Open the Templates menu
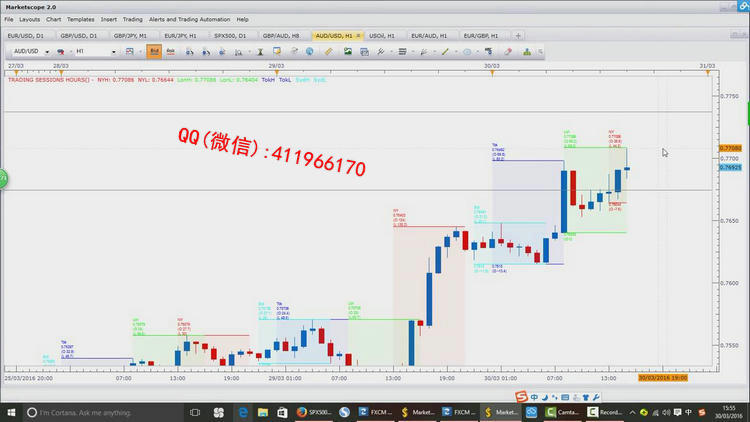This screenshot has width=750, height=422. (80, 20)
